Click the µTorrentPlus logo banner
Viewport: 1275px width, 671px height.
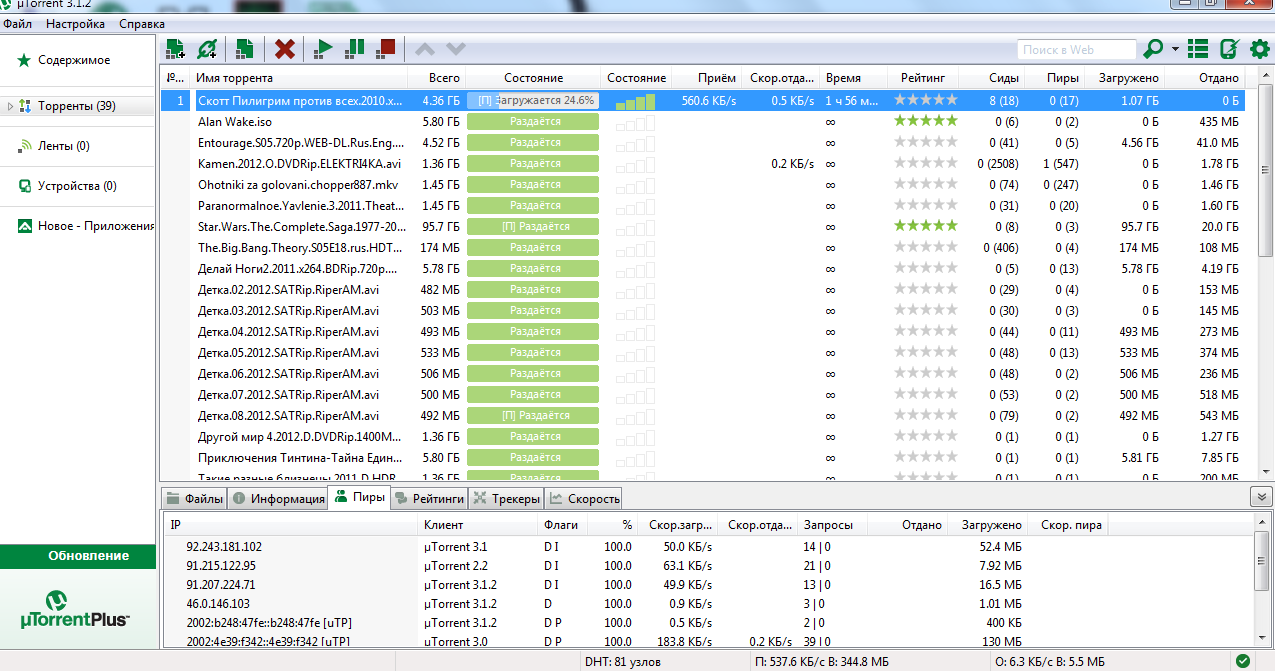click(77, 609)
